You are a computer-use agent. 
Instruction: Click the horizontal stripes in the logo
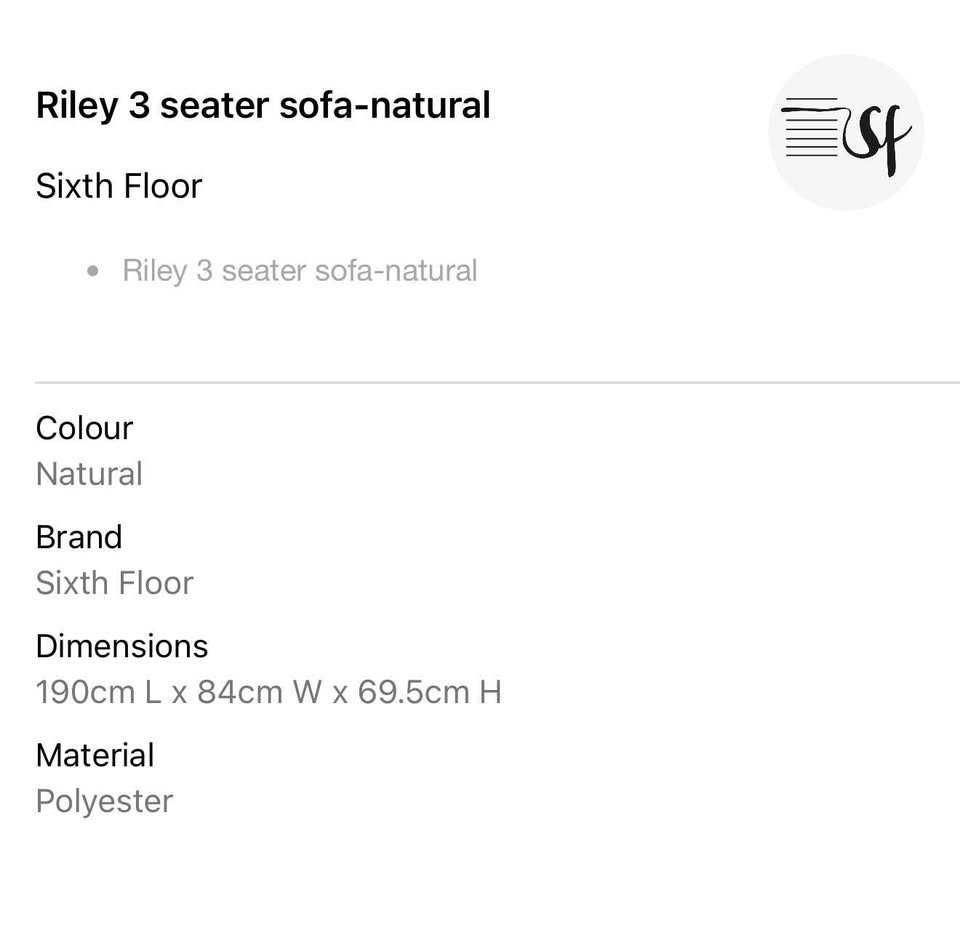pyautogui.click(x=811, y=128)
